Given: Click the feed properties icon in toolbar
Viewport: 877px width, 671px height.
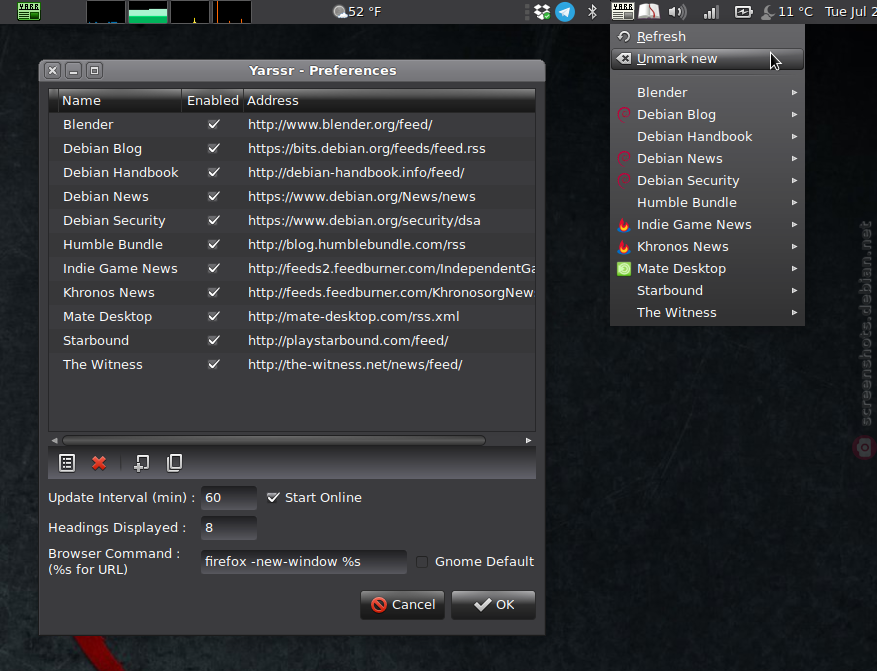Looking at the screenshot, I should [x=67, y=463].
